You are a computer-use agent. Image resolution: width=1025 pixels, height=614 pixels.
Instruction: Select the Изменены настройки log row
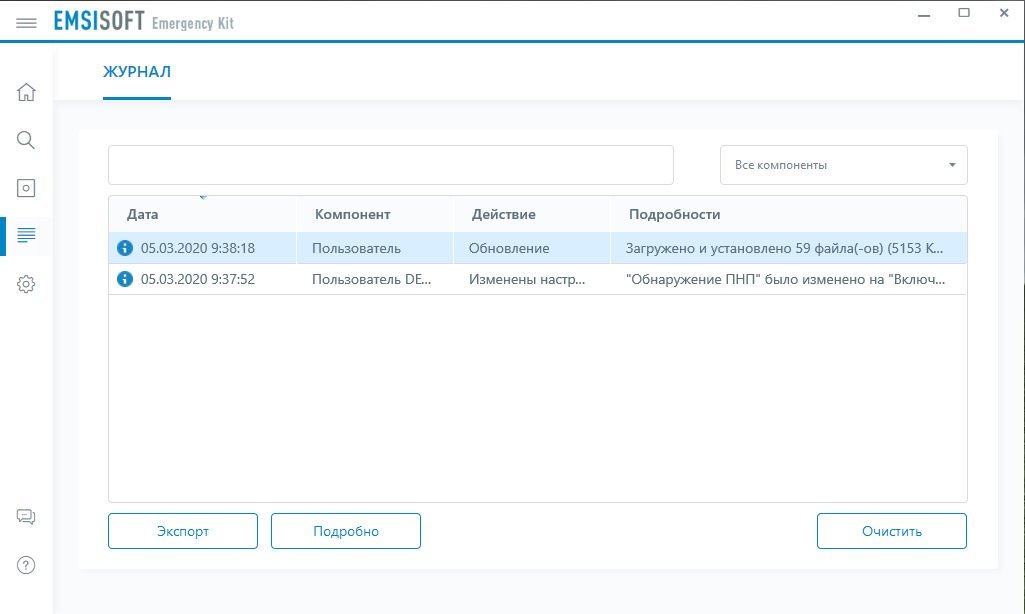click(x=527, y=279)
